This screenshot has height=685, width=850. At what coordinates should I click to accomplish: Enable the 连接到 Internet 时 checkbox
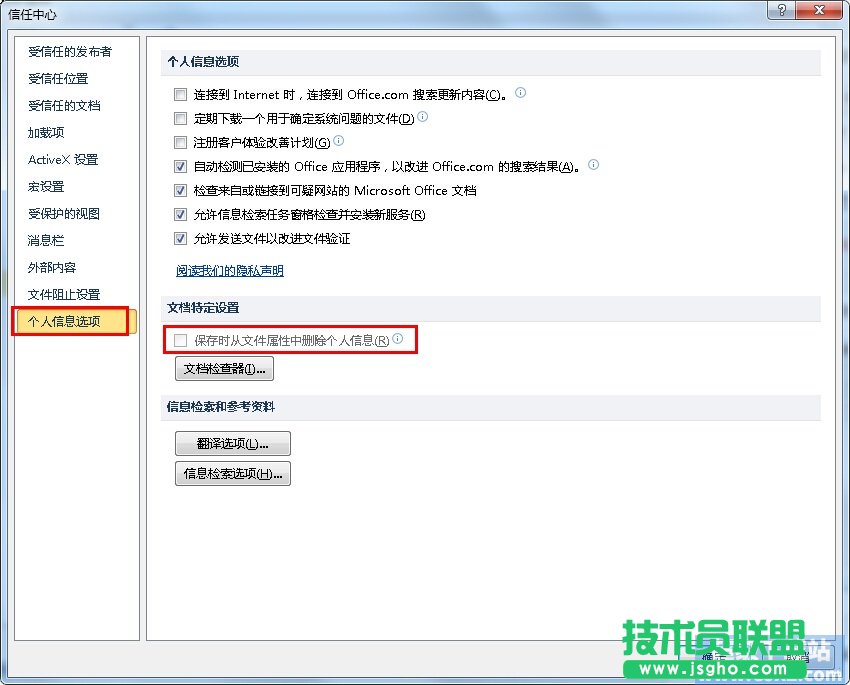coord(181,95)
